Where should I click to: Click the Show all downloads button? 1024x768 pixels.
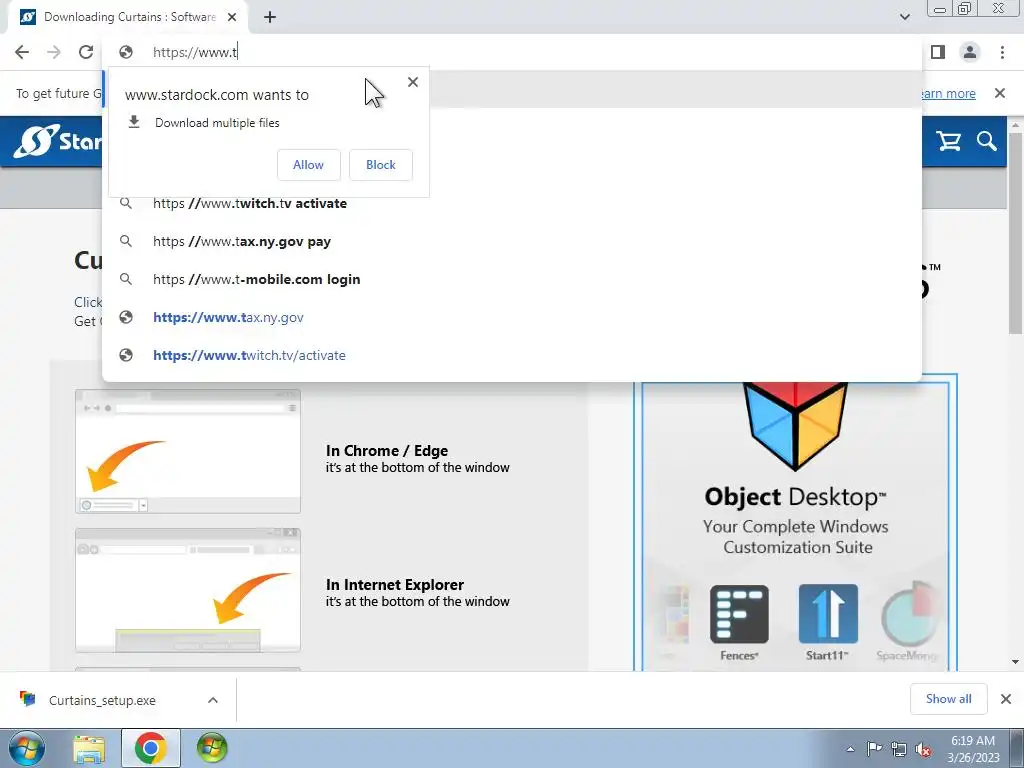[x=948, y=699]
